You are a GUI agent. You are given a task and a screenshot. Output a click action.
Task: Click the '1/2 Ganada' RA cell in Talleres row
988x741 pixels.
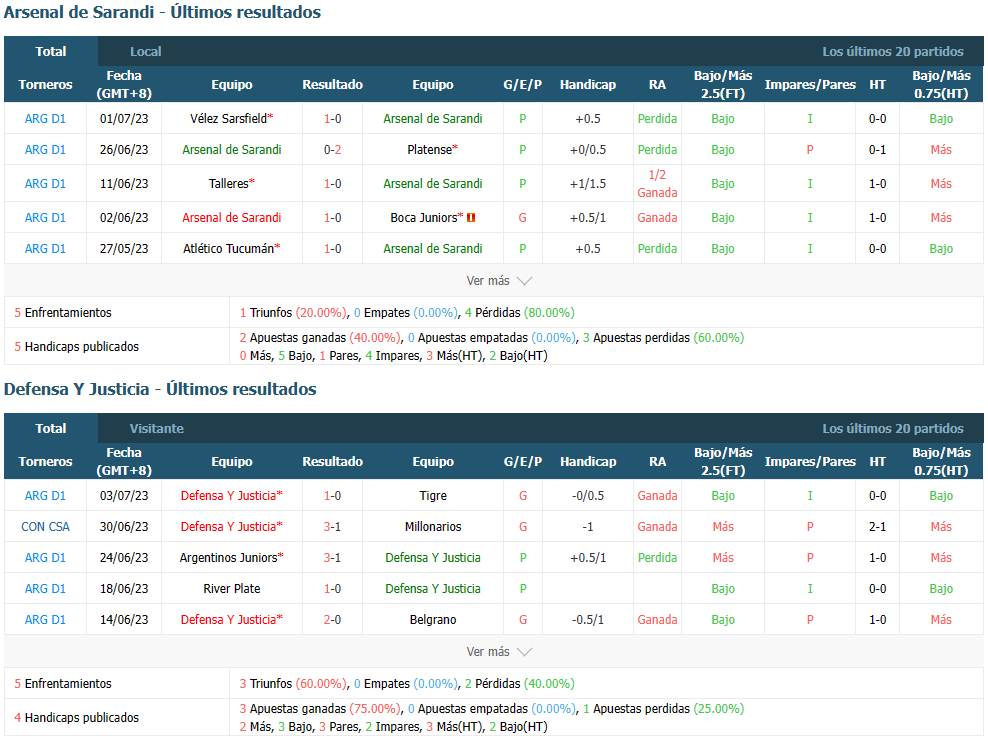[x=657, y=184]
